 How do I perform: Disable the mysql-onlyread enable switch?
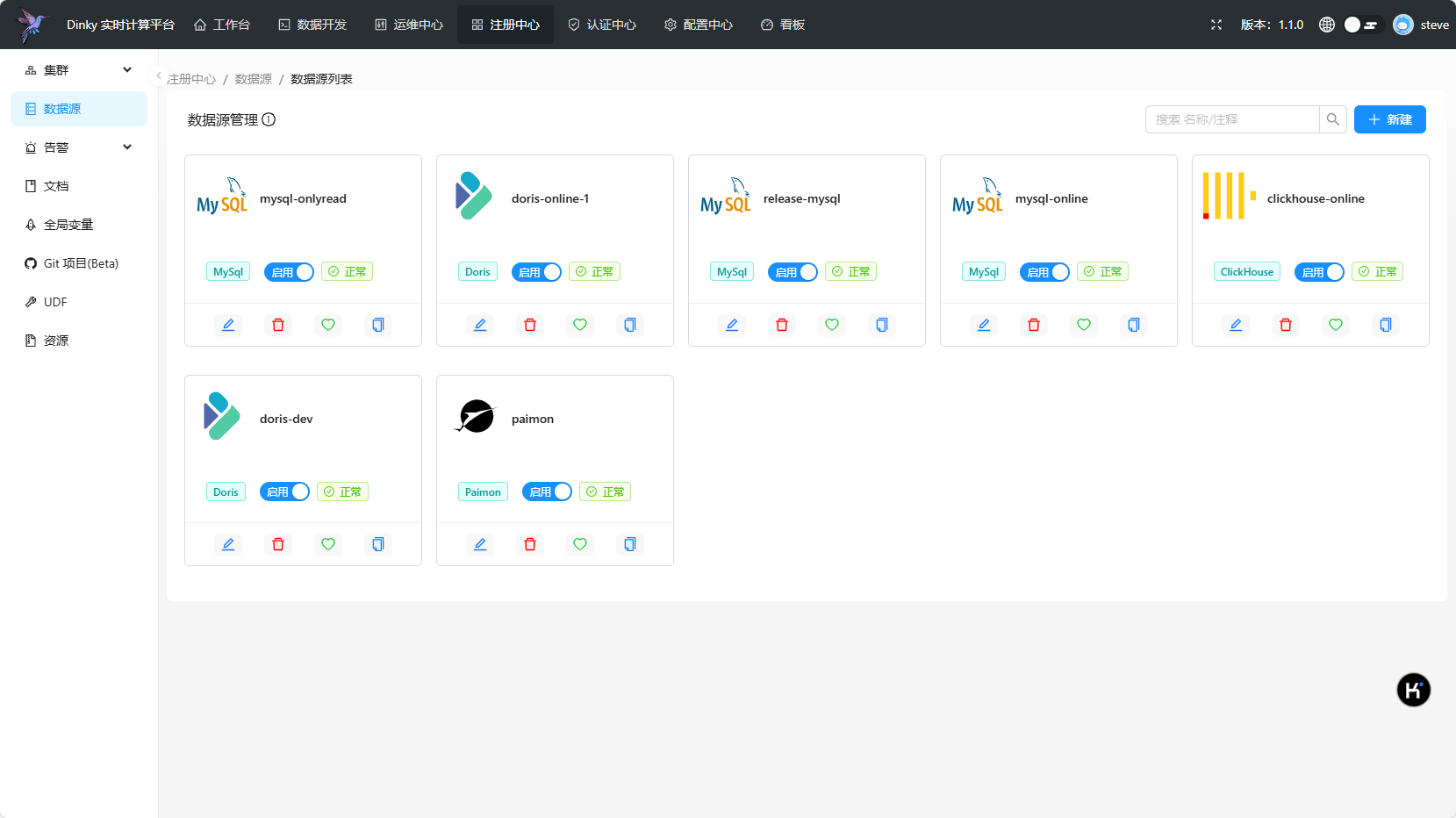click(289, 272)
